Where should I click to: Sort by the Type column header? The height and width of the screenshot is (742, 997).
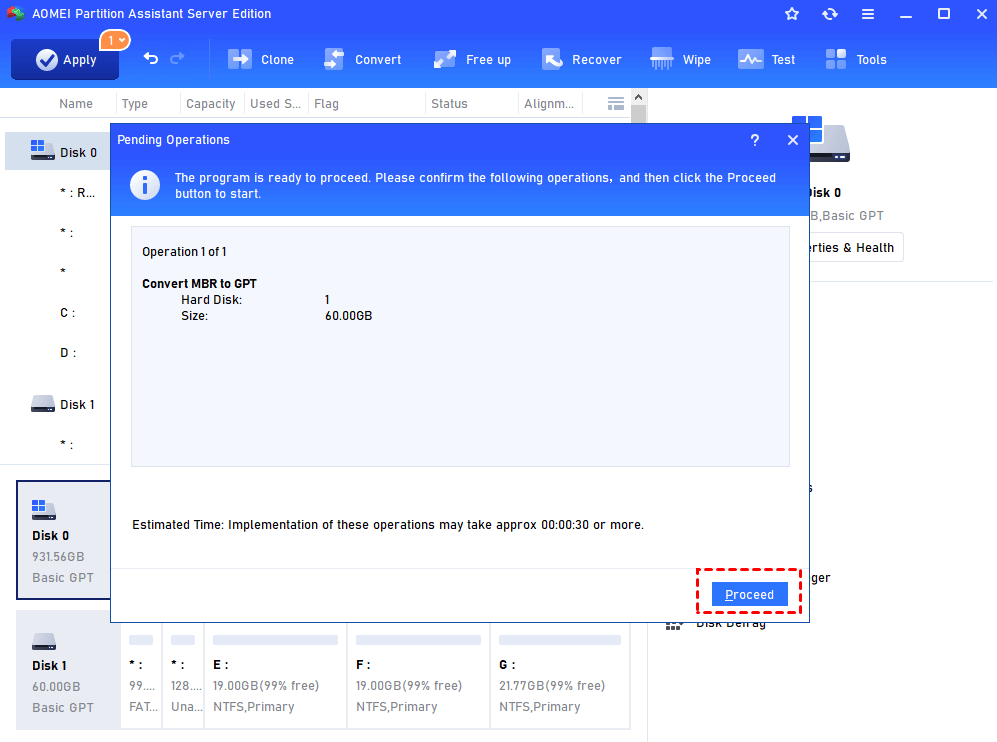[135, 104]
